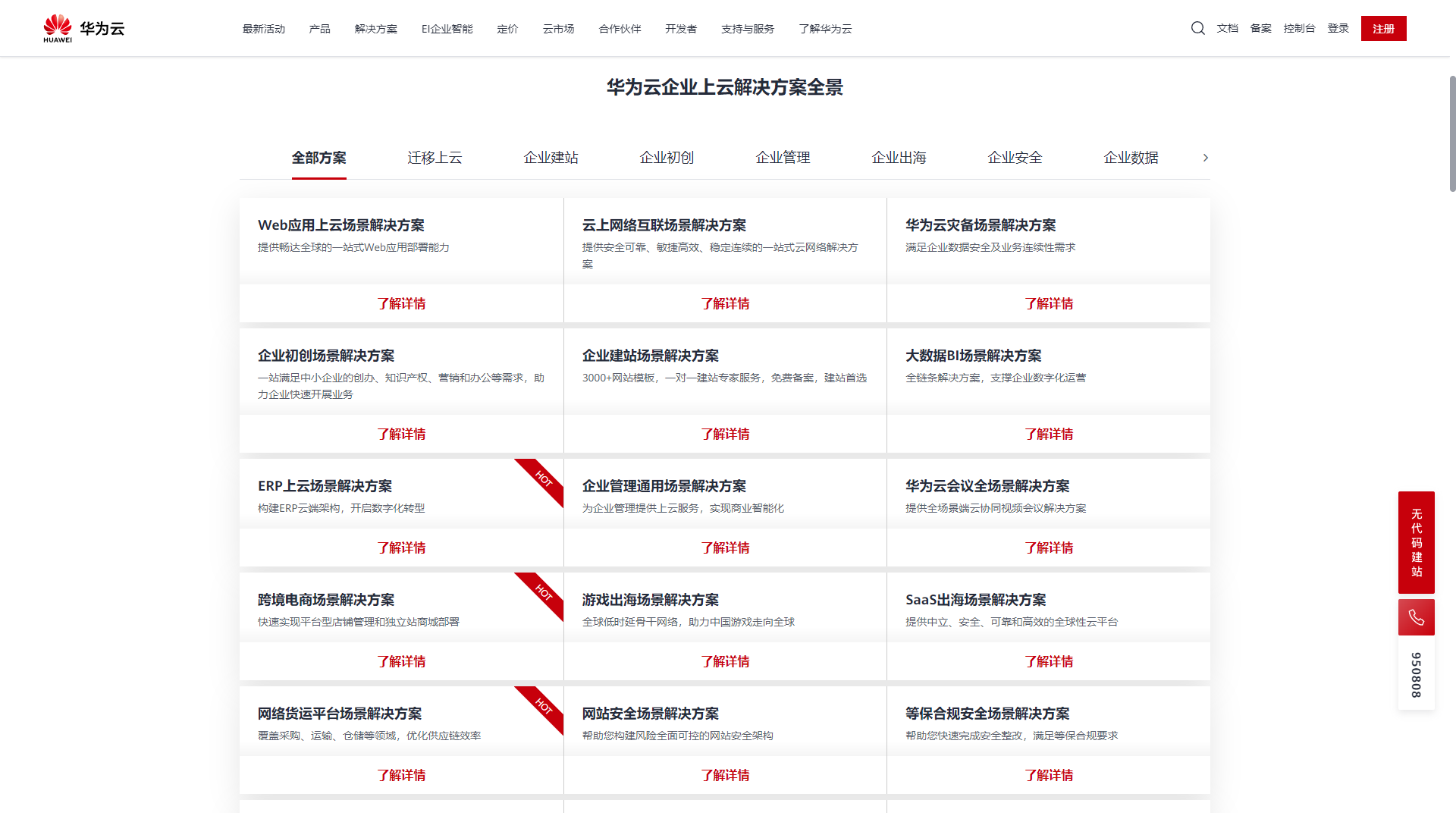1456x819 pixels.
Task: Click the 登录 link in header
Action: tap(1338, 28)
